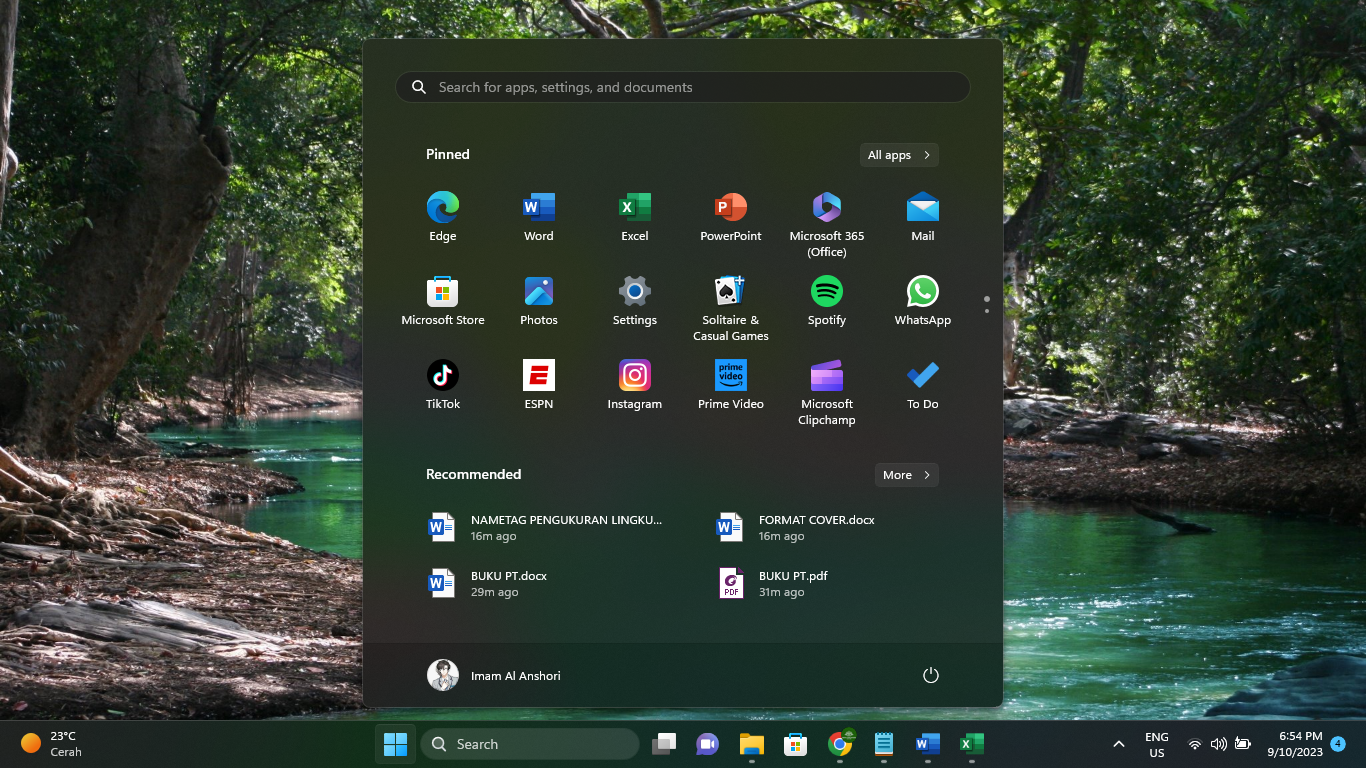Open Microsoft Store from pinned apps
Viewport: 1366px width, 768px height.
point(443,301)
